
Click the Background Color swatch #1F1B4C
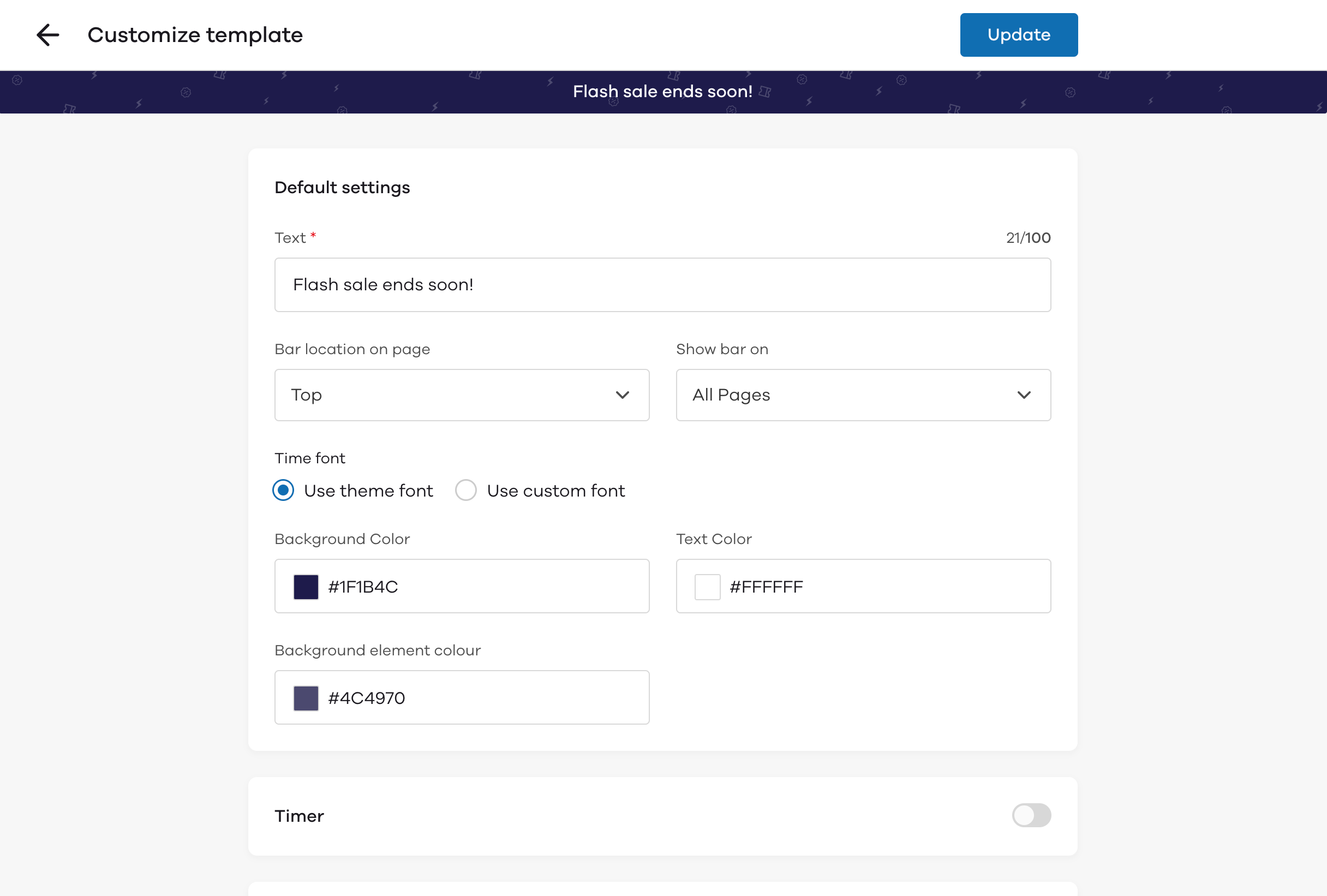coord(306,587)
